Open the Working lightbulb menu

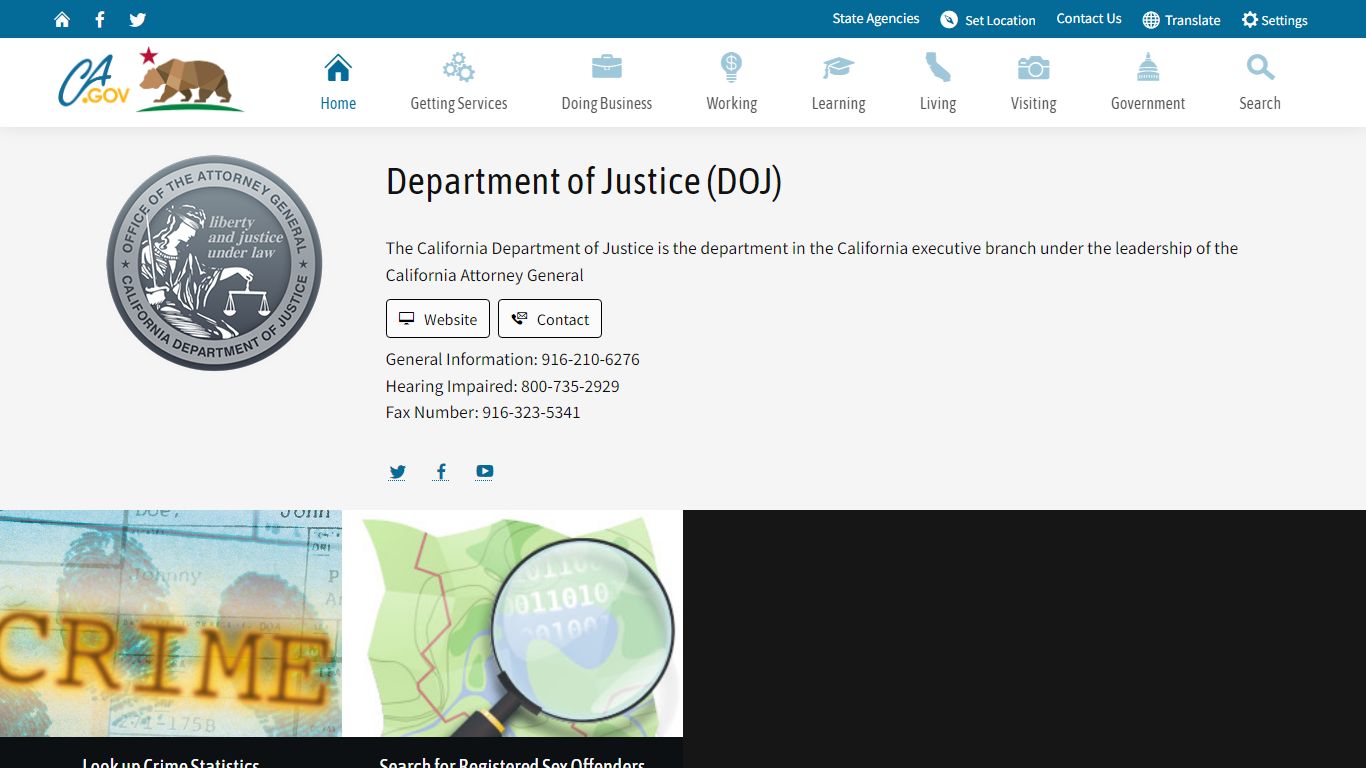coord(731,83)
